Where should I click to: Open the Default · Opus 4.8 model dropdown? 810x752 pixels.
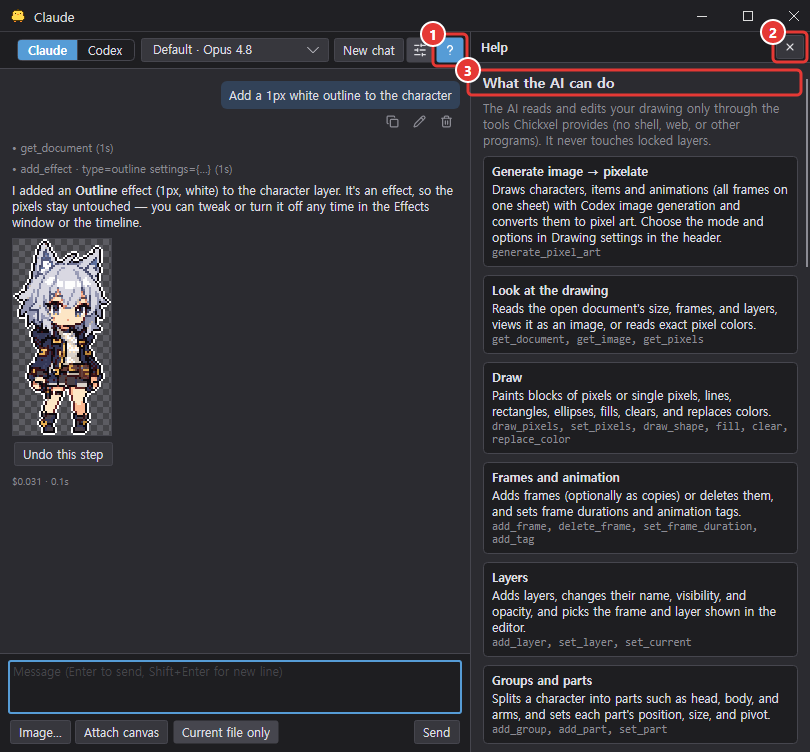pos(235,50)
